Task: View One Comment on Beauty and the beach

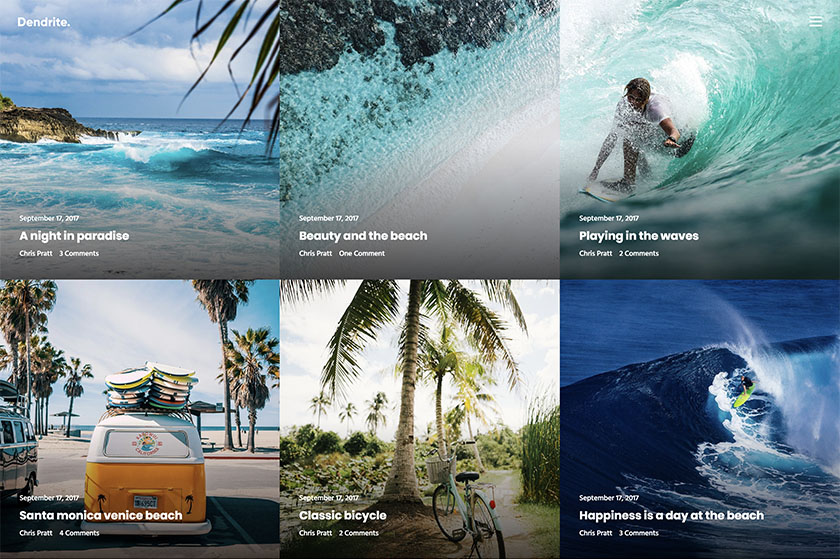Action: click(362, 254)
